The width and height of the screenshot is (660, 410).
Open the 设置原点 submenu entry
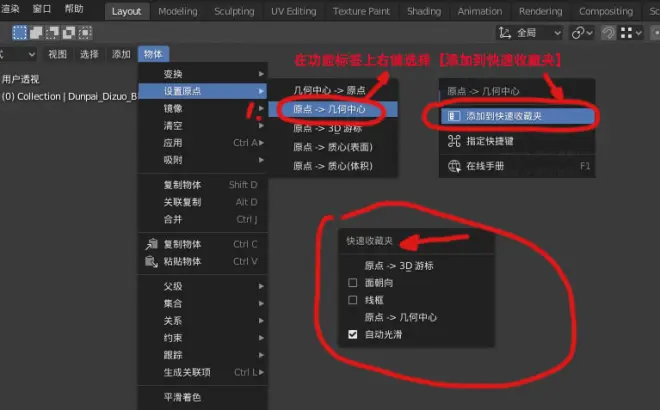click(x=203, y=91)
